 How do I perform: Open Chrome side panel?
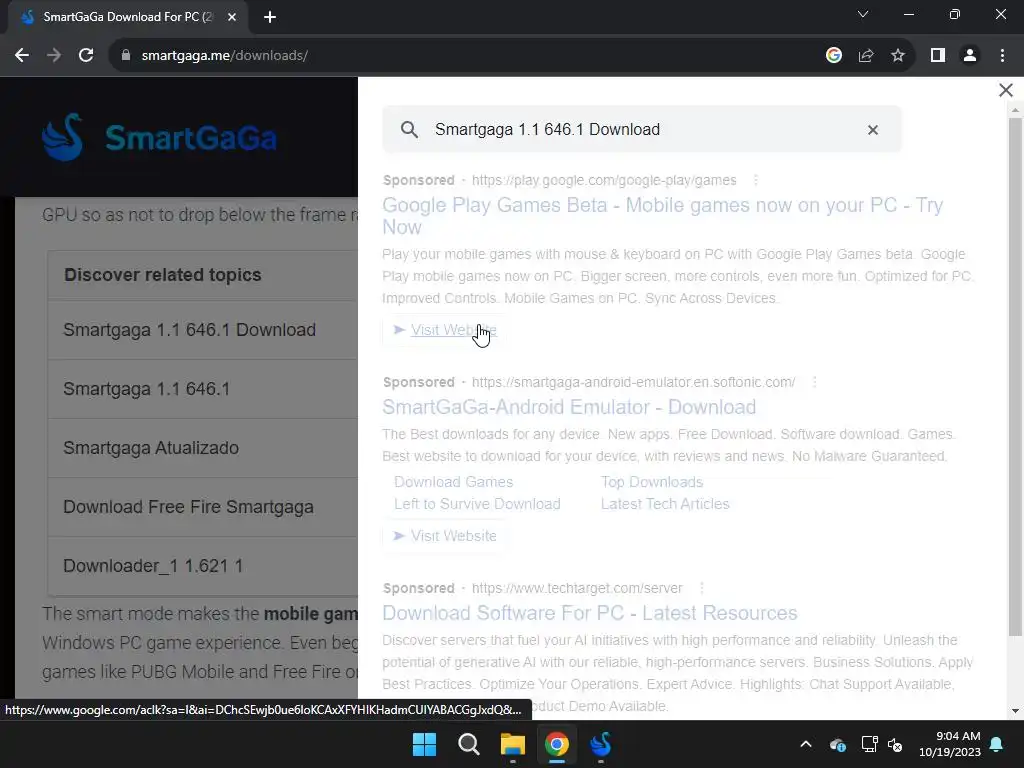coord(938,56)
